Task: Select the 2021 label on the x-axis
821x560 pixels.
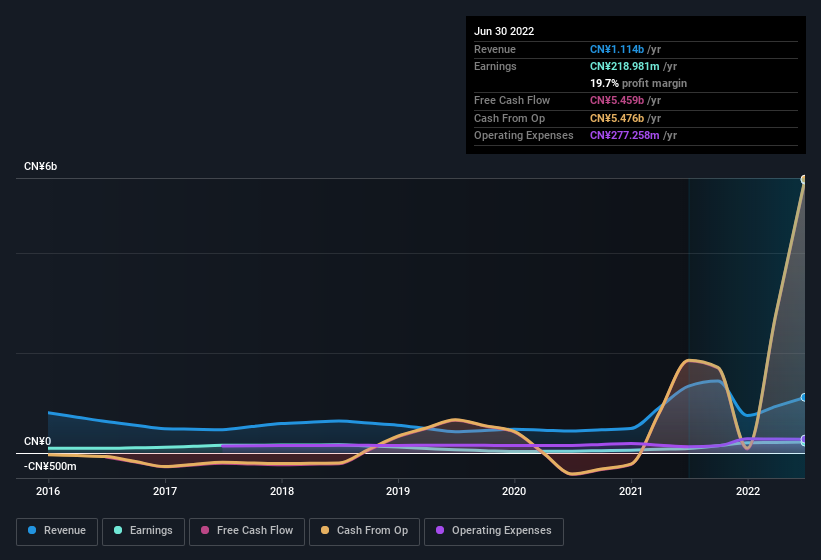Action: 631,491
